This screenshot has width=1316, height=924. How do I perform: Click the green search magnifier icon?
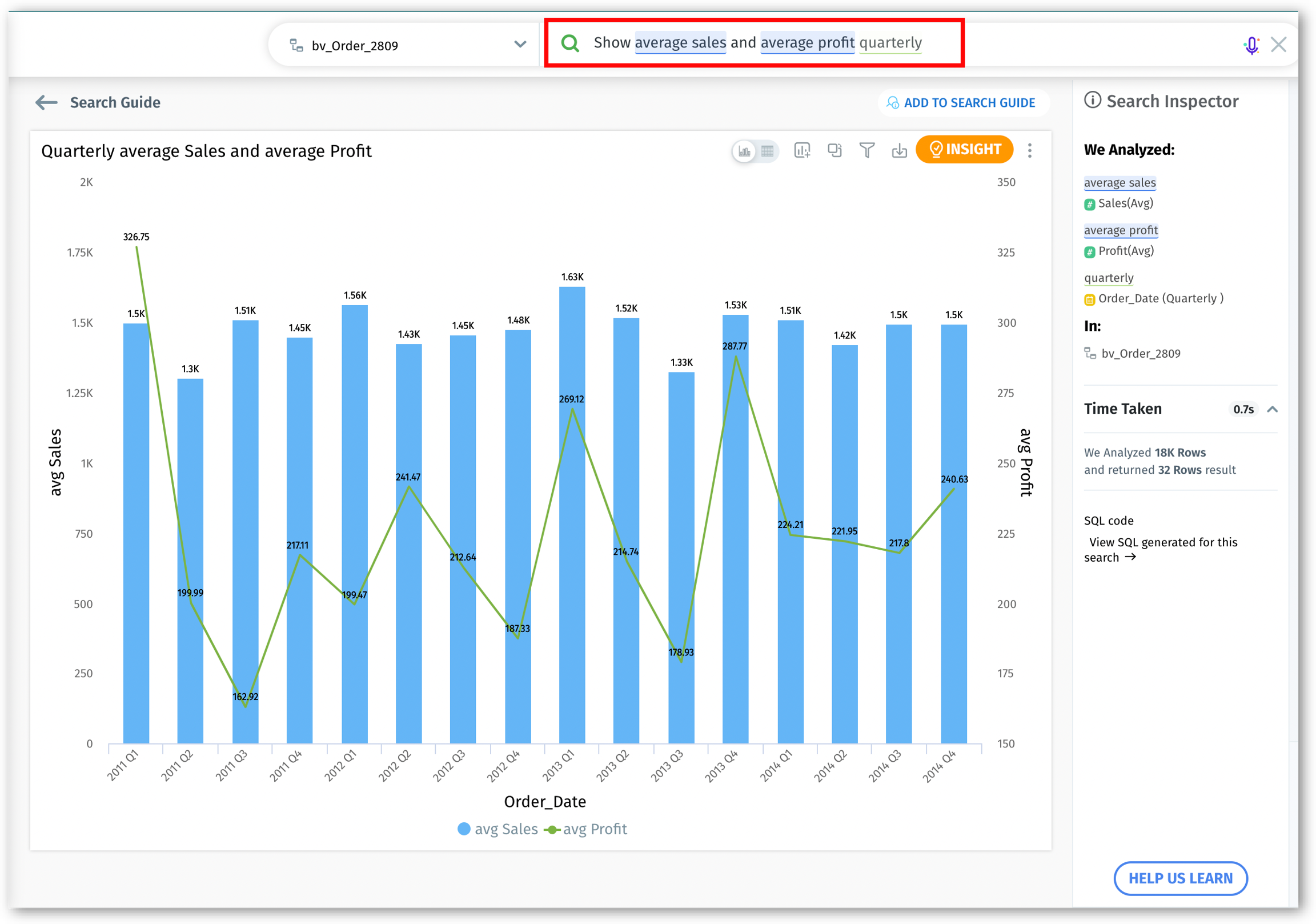point(569,43)
